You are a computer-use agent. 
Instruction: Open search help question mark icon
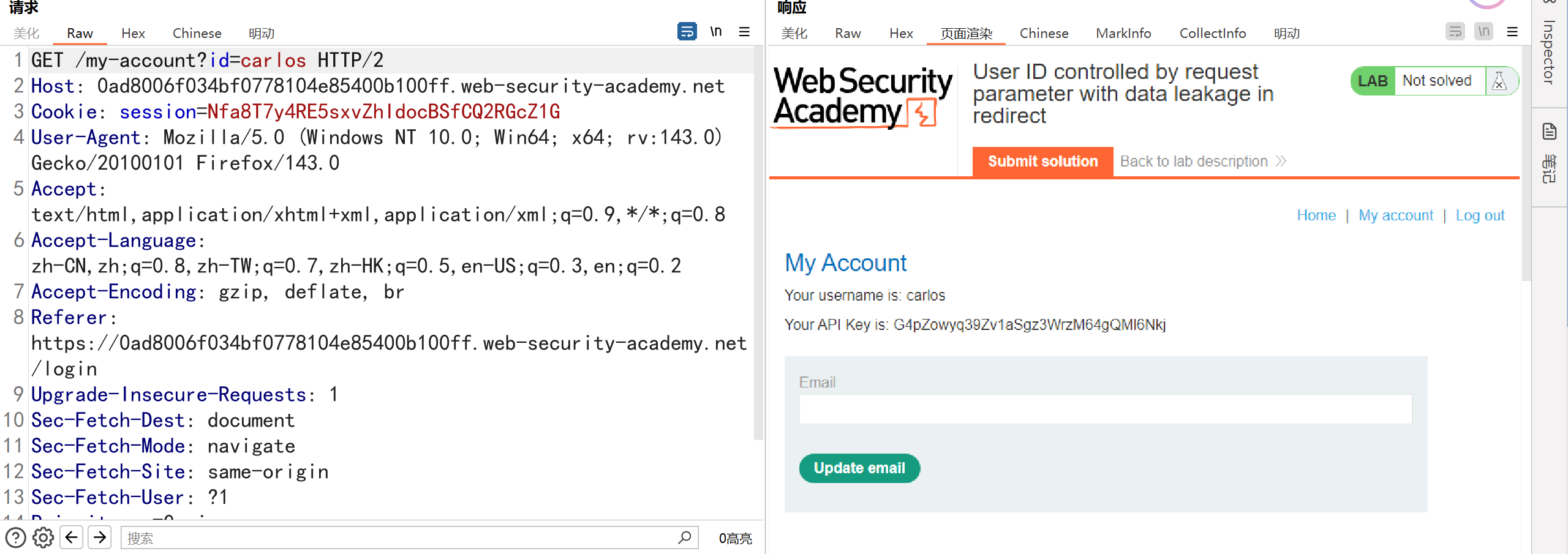tap(16, 537)
